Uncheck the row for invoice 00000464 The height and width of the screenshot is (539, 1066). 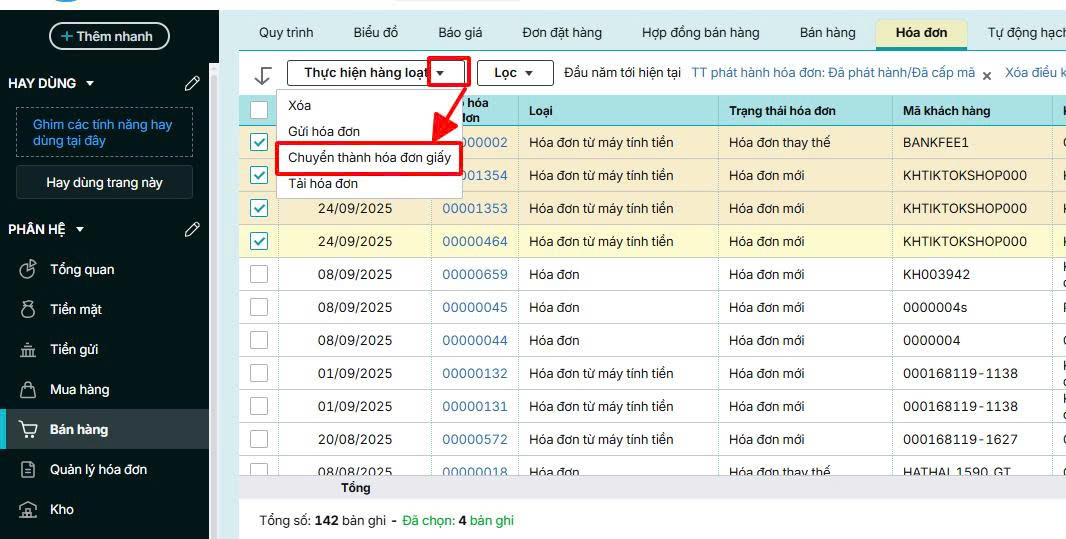click(259, 241)
